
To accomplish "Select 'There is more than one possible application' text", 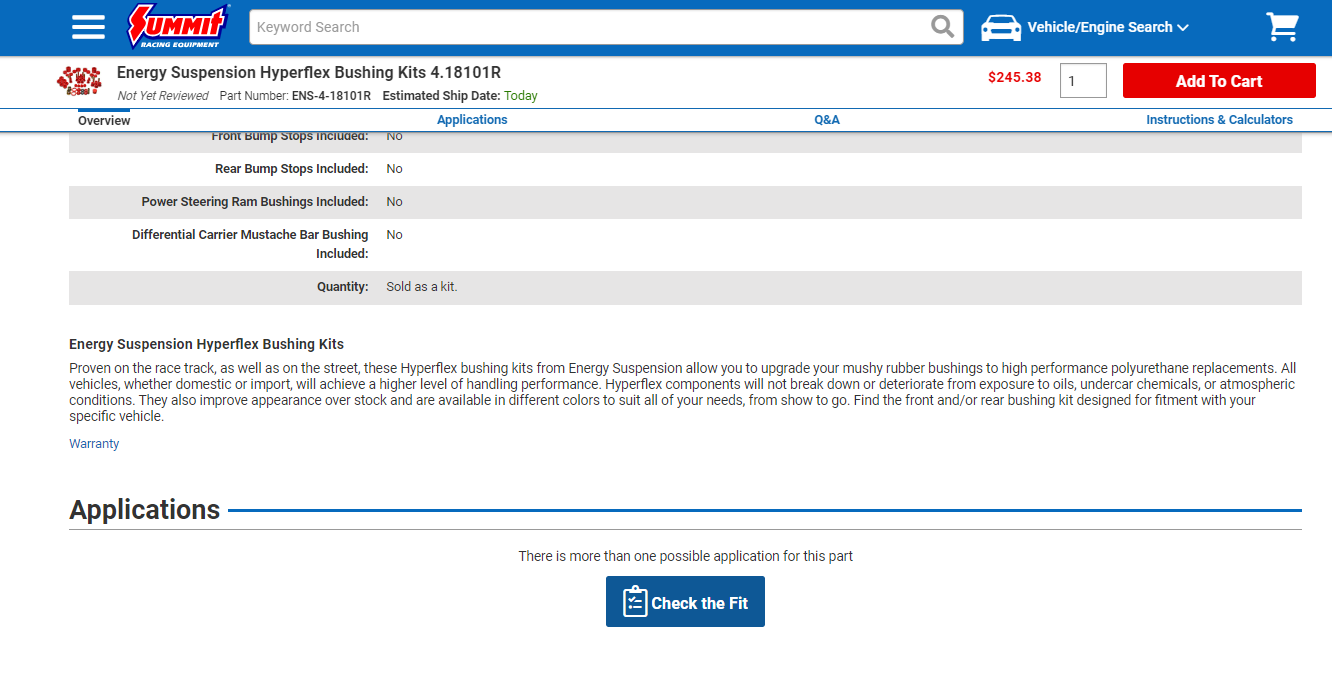I will point(685,556).
